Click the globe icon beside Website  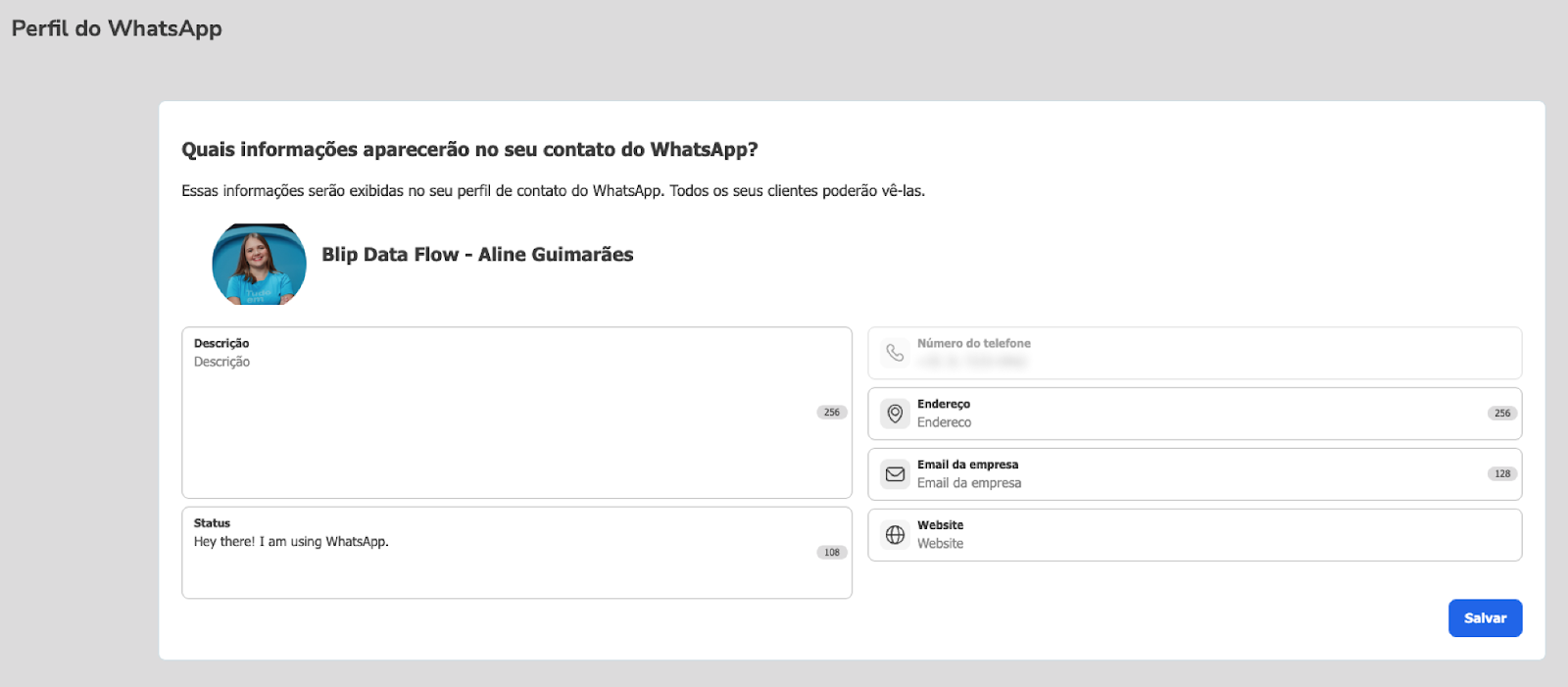point(895,535)
